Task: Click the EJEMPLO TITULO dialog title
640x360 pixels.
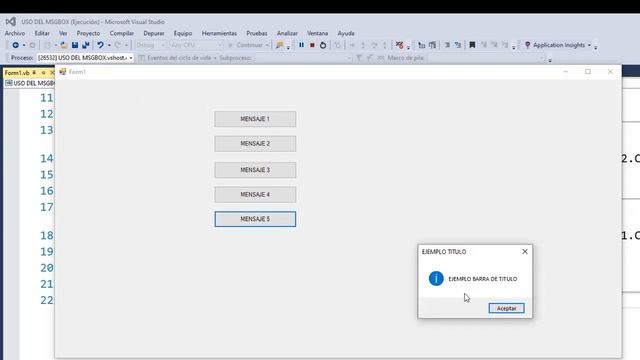Action: pyautogui.click(x=444, y=252)
